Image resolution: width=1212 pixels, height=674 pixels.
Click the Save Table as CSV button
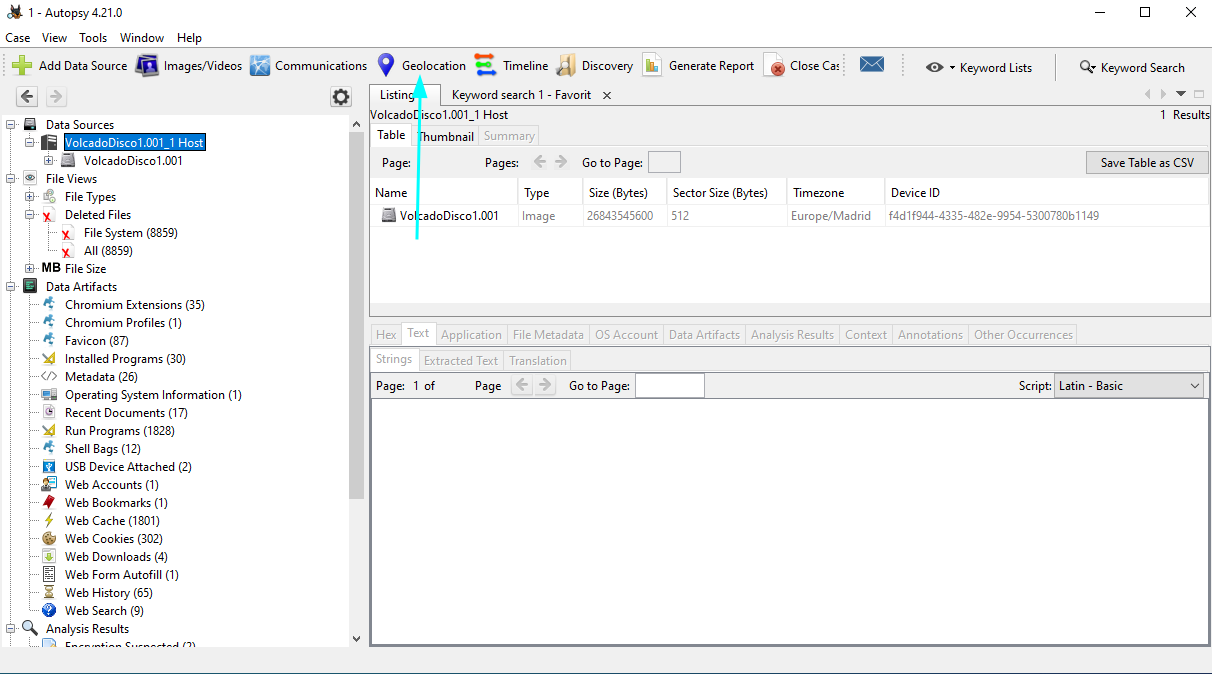click(1147, 163)
